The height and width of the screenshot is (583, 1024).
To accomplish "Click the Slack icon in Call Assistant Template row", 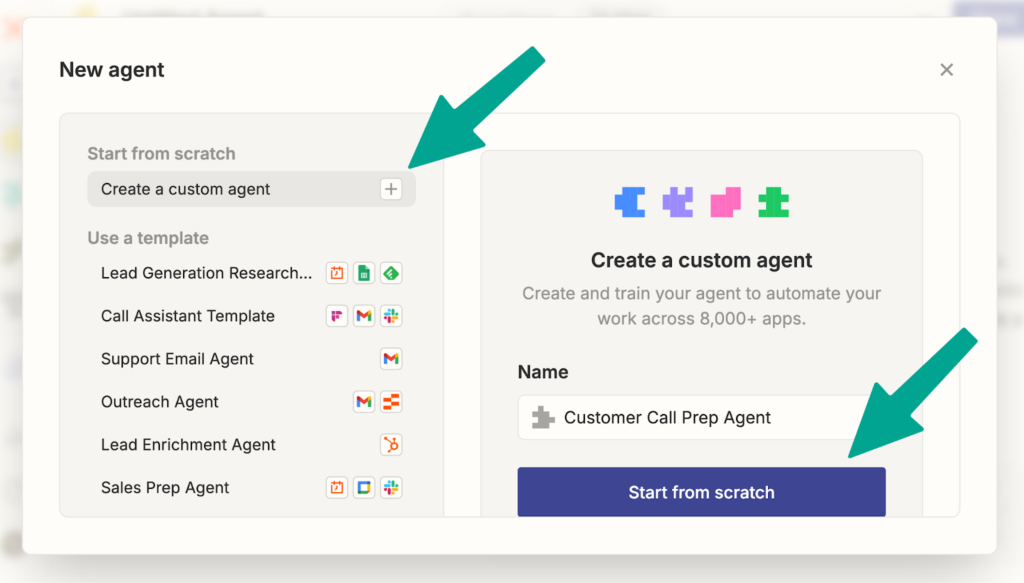I will [391, 316].
